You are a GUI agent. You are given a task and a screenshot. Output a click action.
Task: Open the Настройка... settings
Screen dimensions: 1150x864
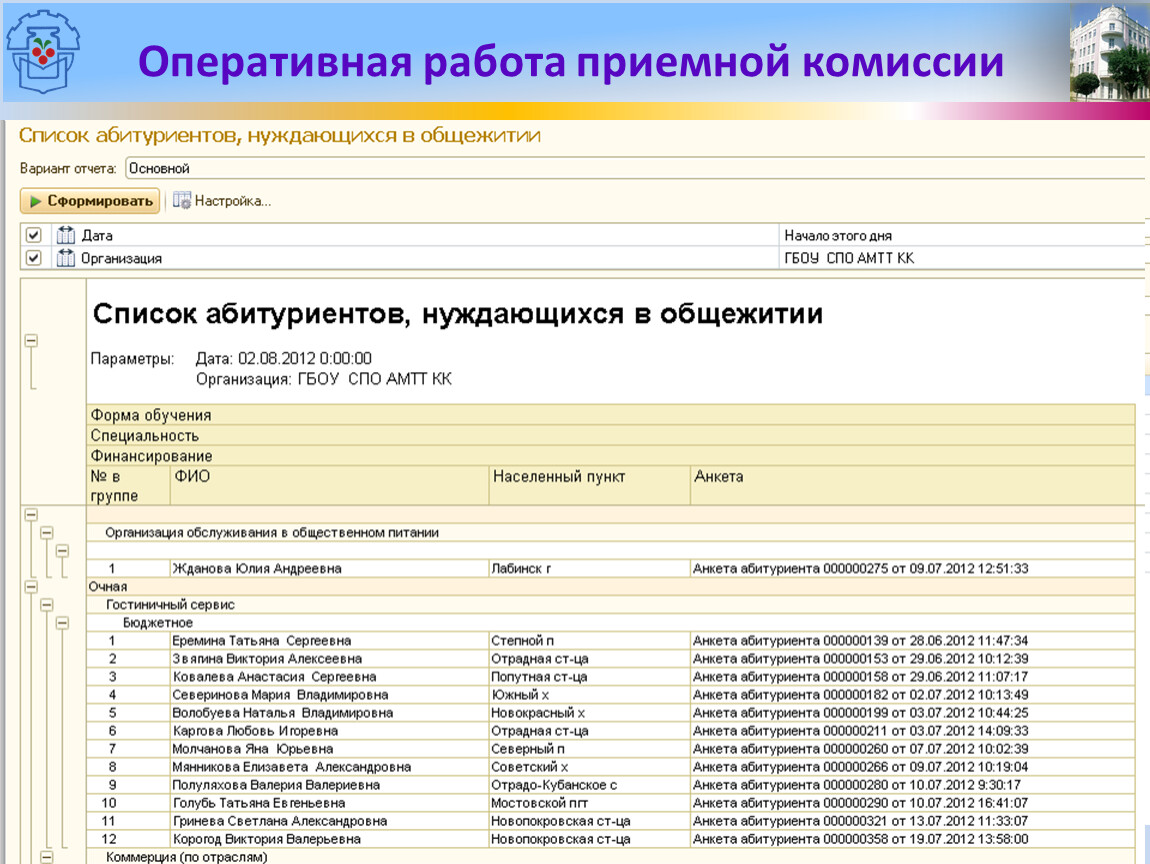point(232,201)
